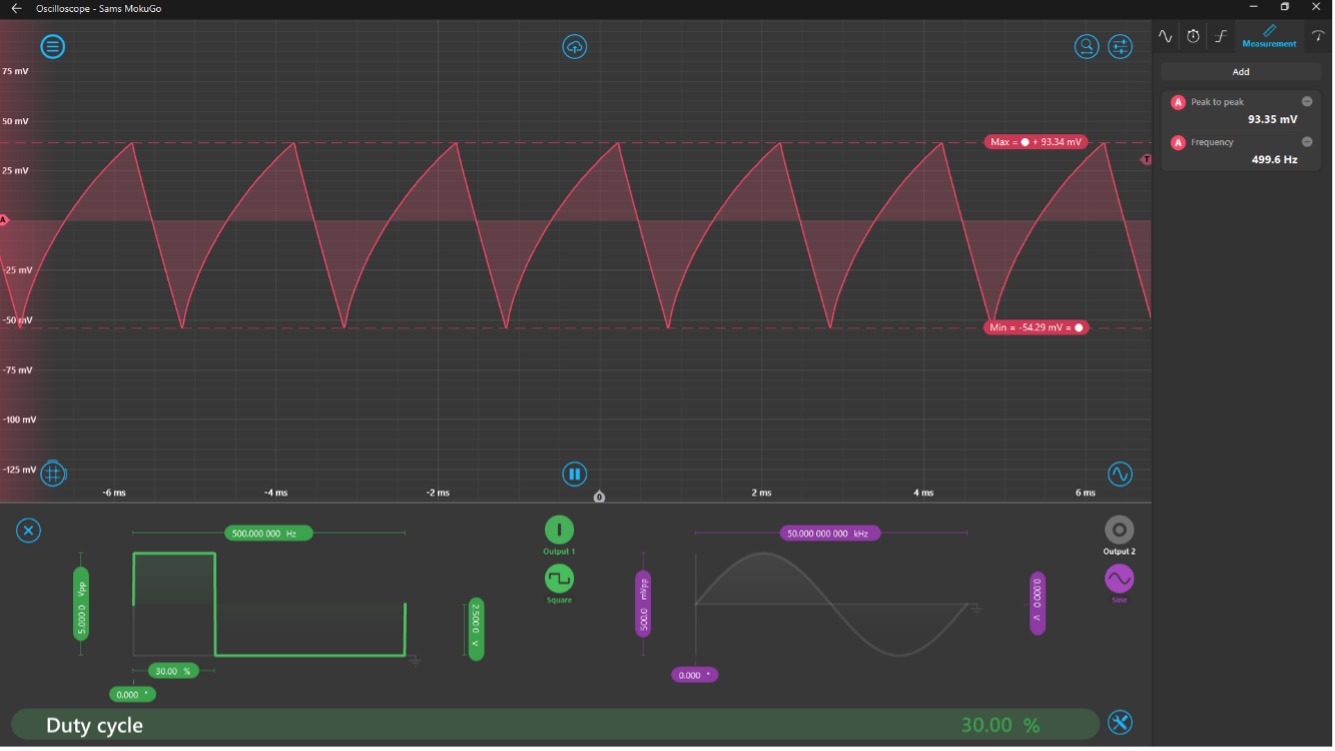The width and height of the screenshot is (1335, 751).
Task: Click the cloud upload share icon
Action: 574,47
